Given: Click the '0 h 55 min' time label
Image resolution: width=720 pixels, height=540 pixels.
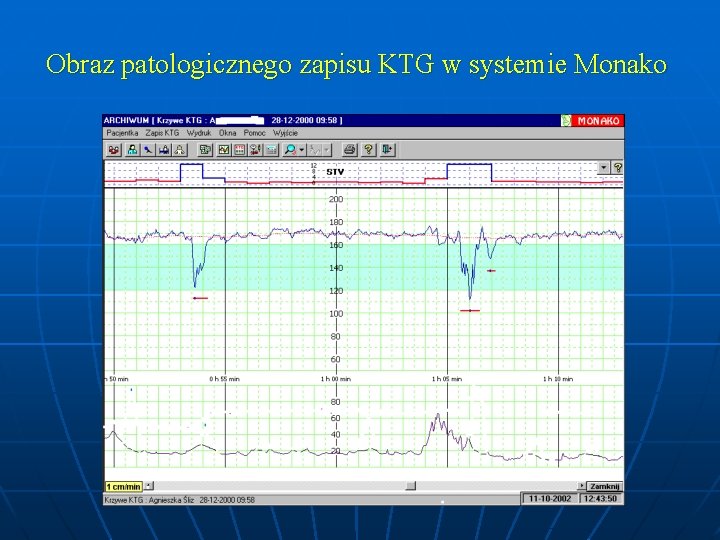Looking at the screenshot, I should (225, 379).
